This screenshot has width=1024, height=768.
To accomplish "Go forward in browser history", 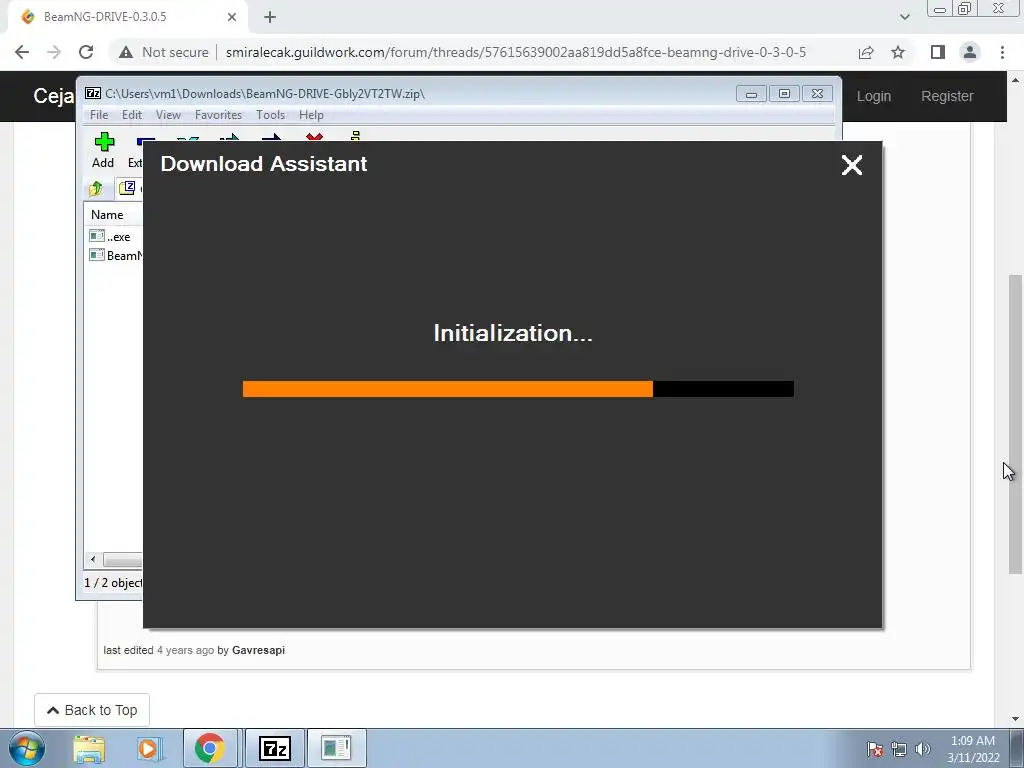I will (x=54, y=52).
